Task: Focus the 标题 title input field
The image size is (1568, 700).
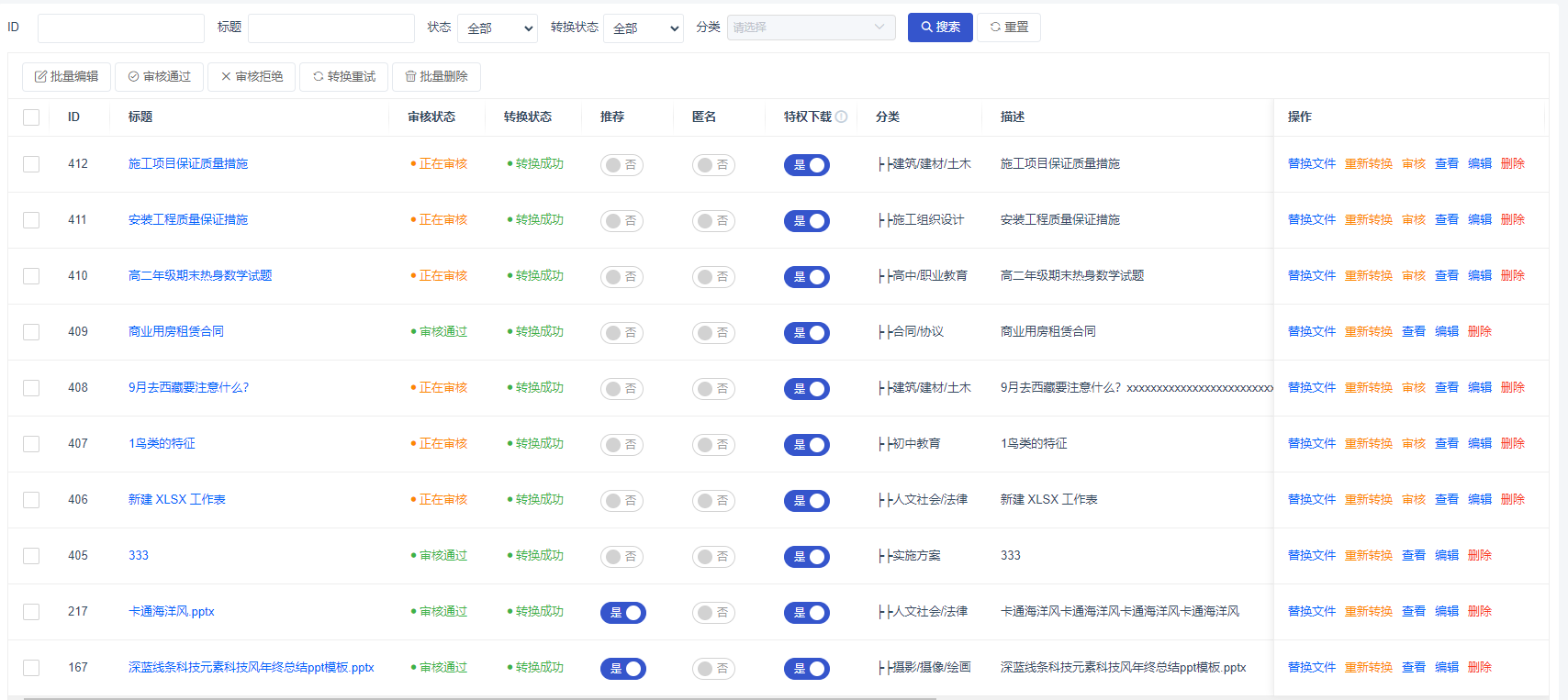Action: (331, 28)
